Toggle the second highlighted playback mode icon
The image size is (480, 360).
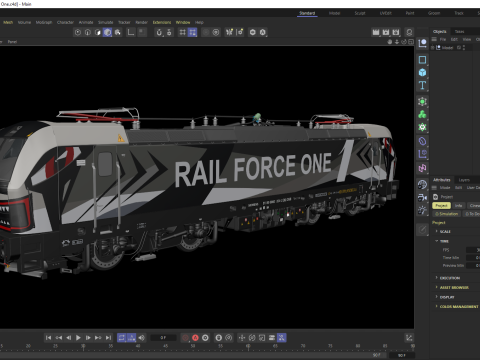(x=132, y=338)
